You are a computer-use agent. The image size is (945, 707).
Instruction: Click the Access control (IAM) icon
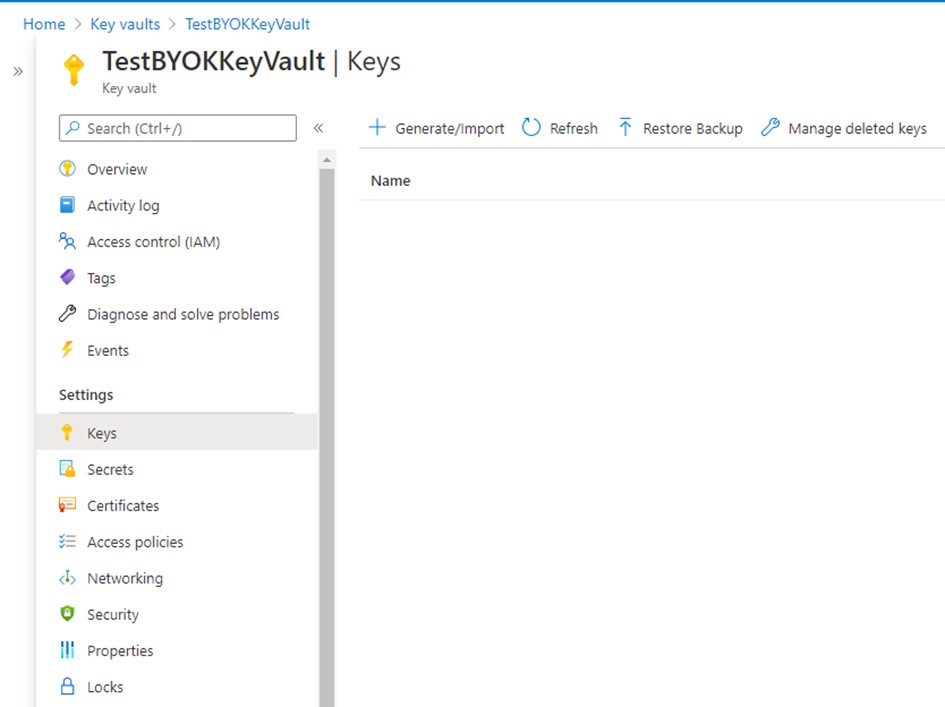click(x=68, y=241)
